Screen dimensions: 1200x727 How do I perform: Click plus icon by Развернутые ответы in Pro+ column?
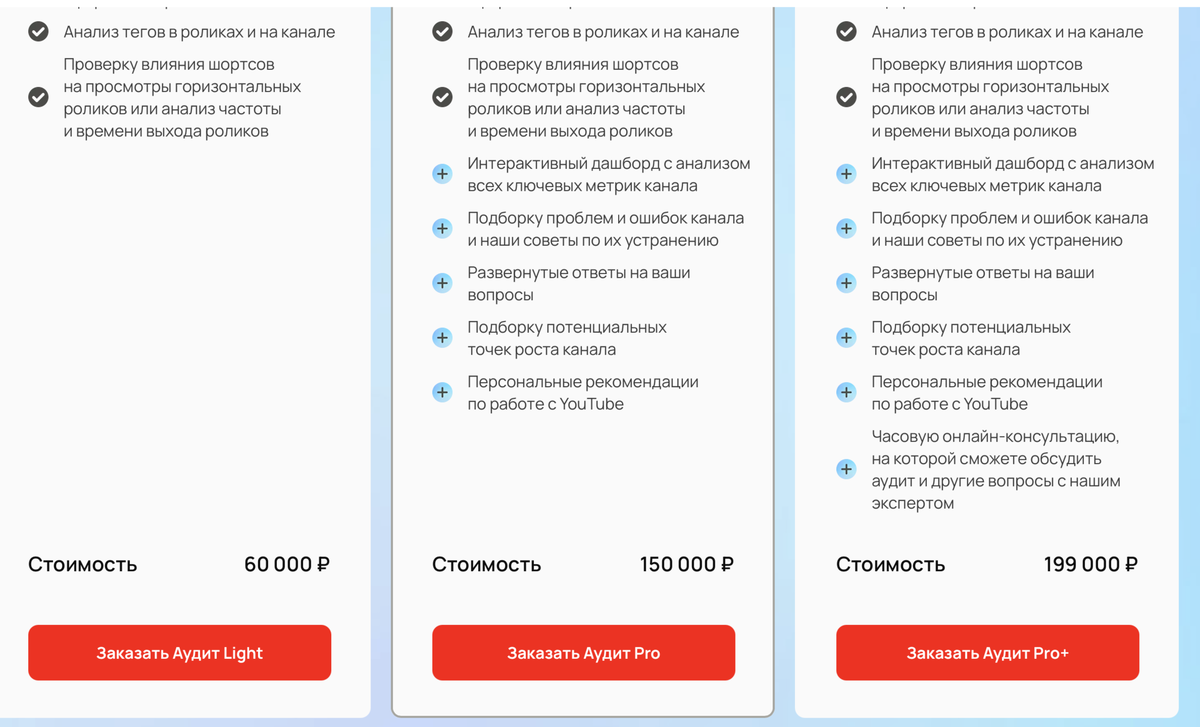[846, 283]
